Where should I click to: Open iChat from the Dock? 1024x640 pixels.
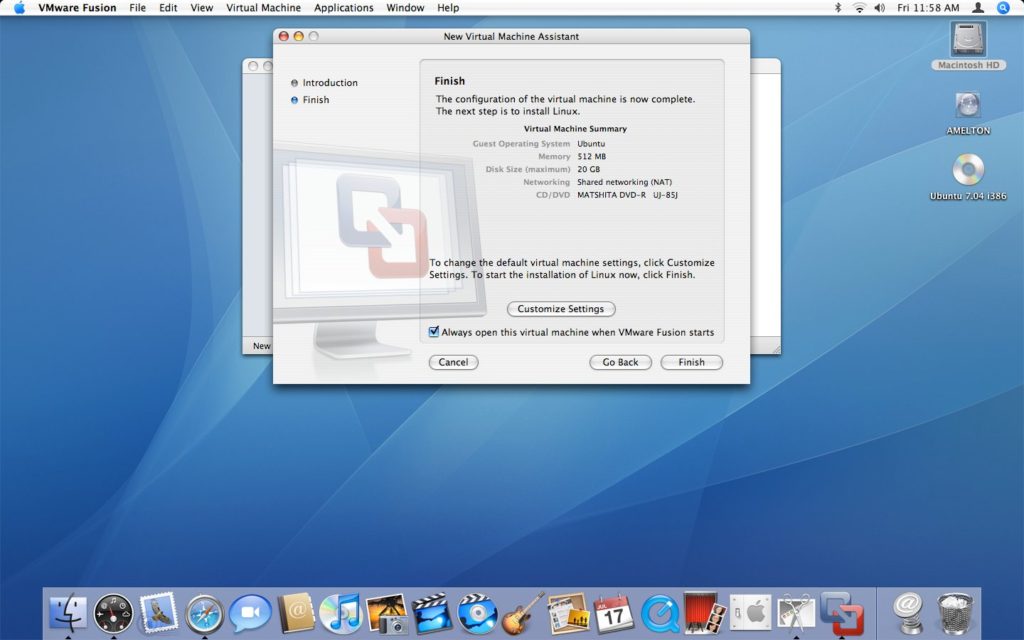pos(250,613)
